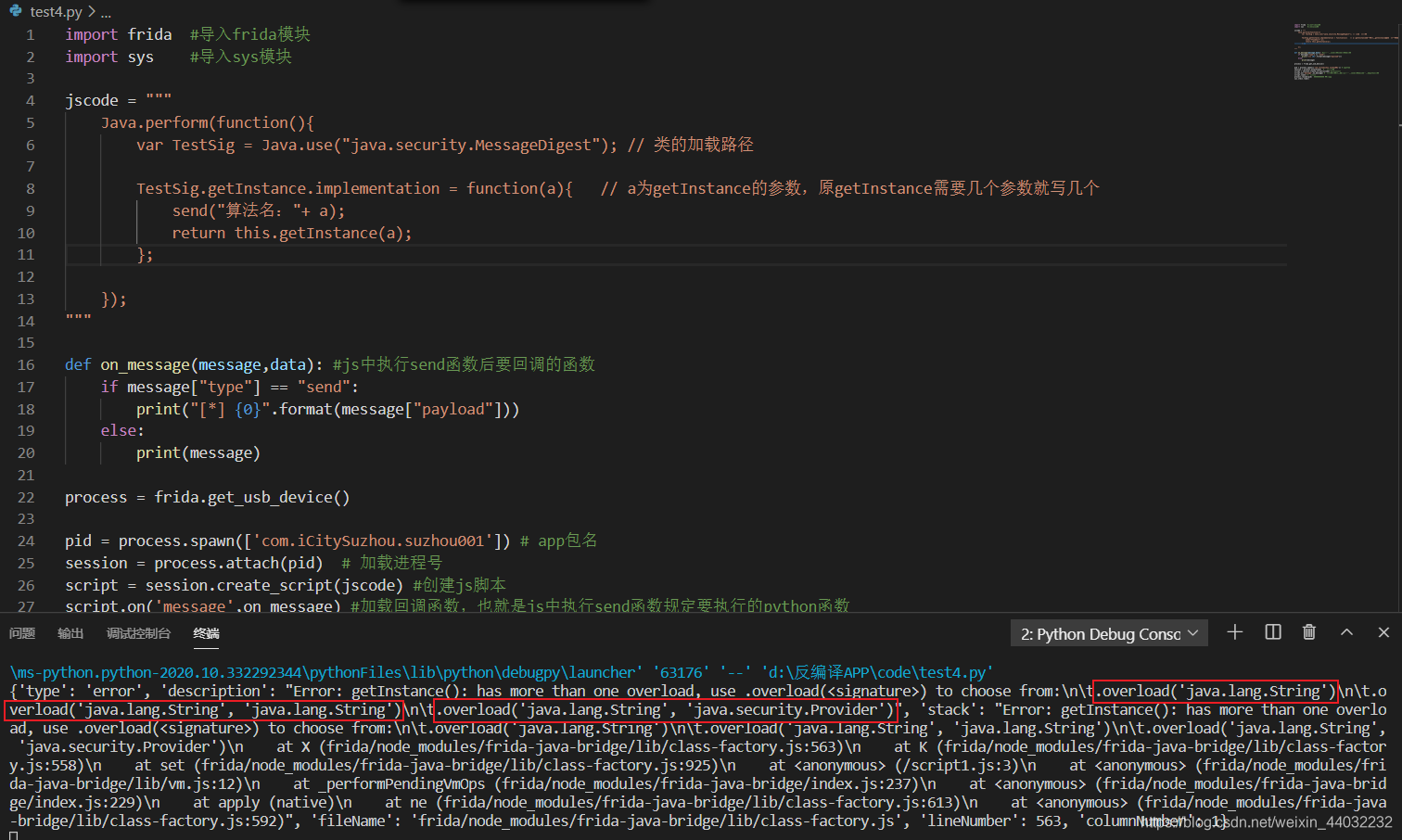Screen dimensions: 1402x840
Task: Click 'Java.perform(function(){' text
Action: pos(208,122)
